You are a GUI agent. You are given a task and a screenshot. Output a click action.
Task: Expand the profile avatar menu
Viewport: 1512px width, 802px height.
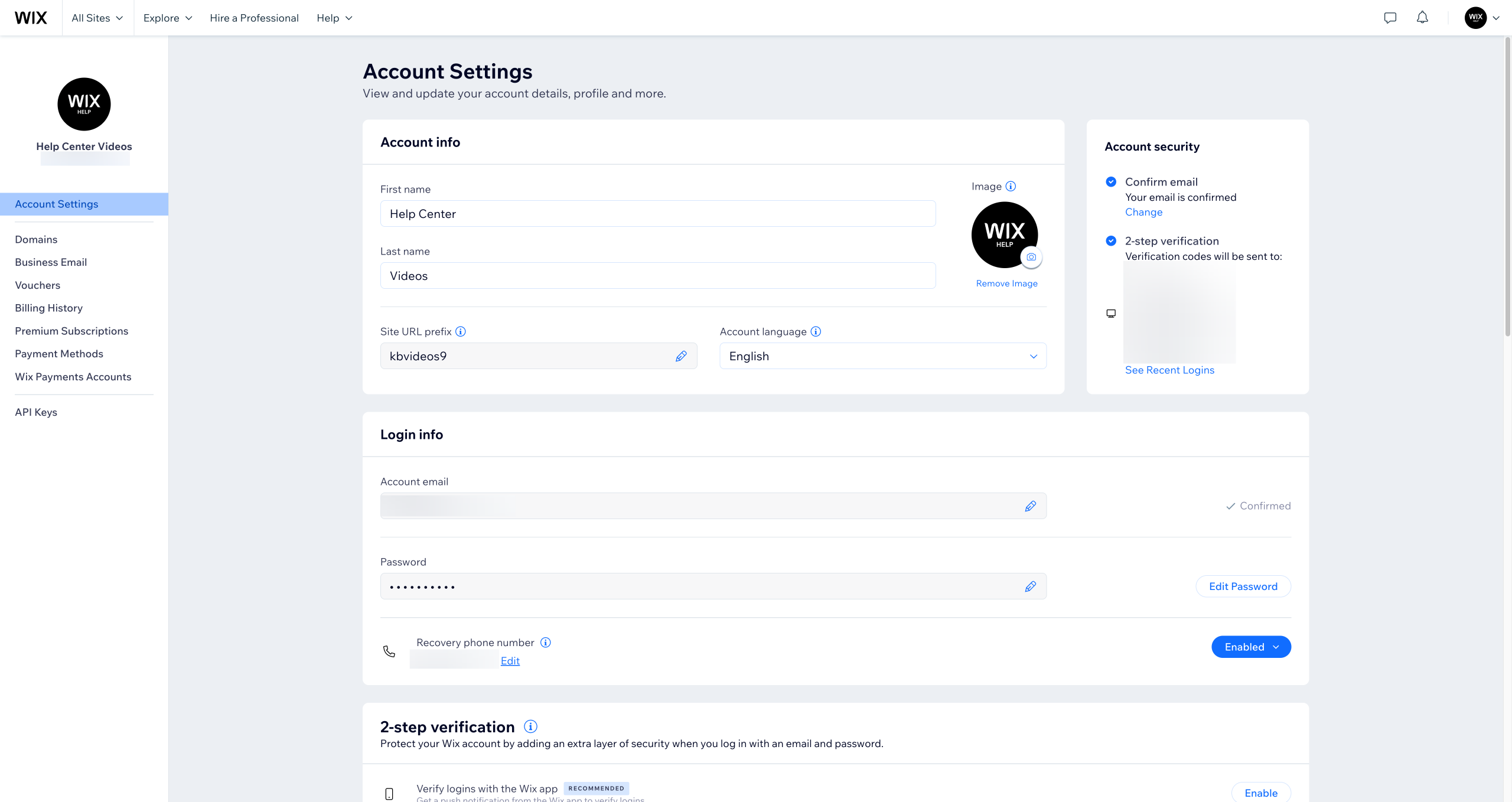(x=1481, y=18)
